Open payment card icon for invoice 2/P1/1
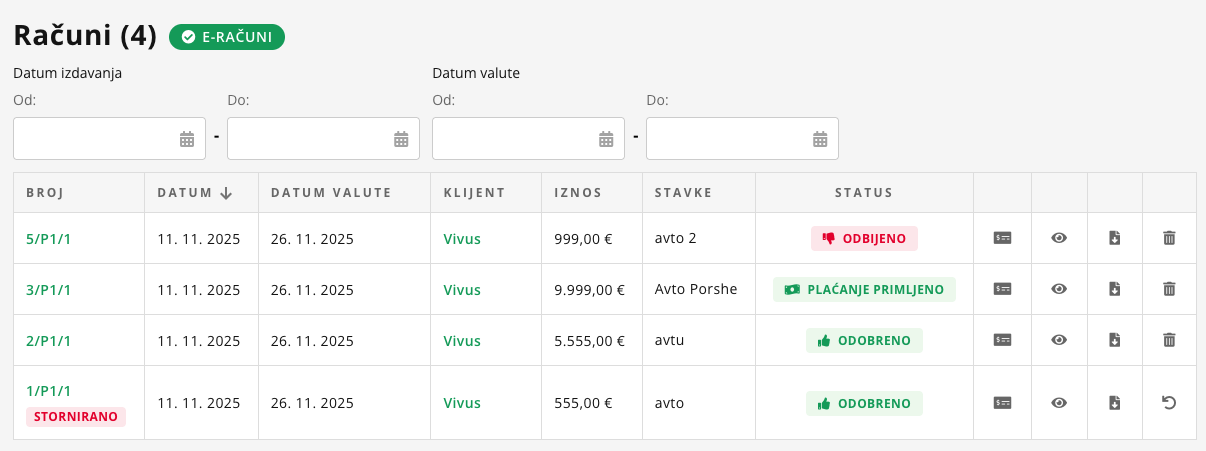The height and width of the screenshot is (451, 1206). (1002, 340)
